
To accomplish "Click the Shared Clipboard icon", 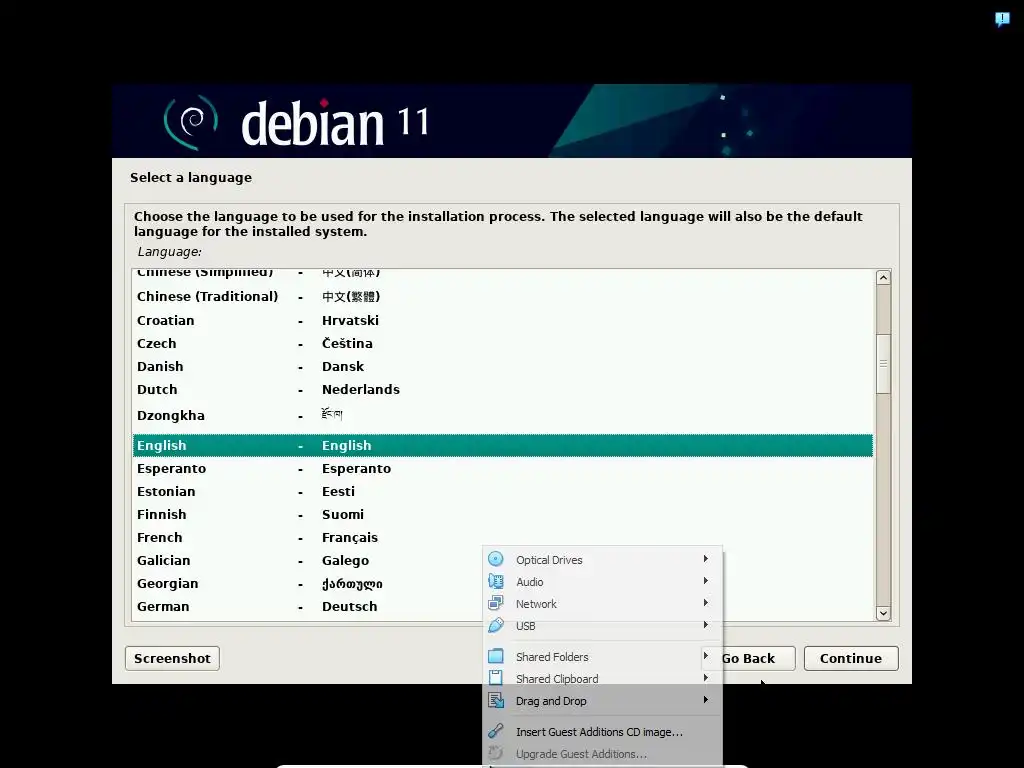I will tap(496, 679).
